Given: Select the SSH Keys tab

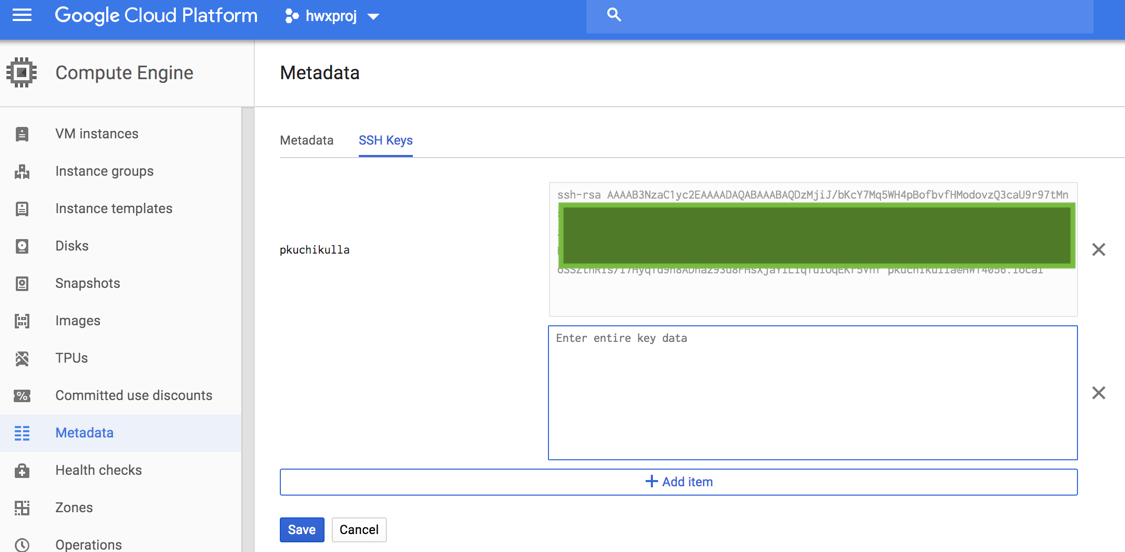Looking at the screenshot, I should pos(385,140).
